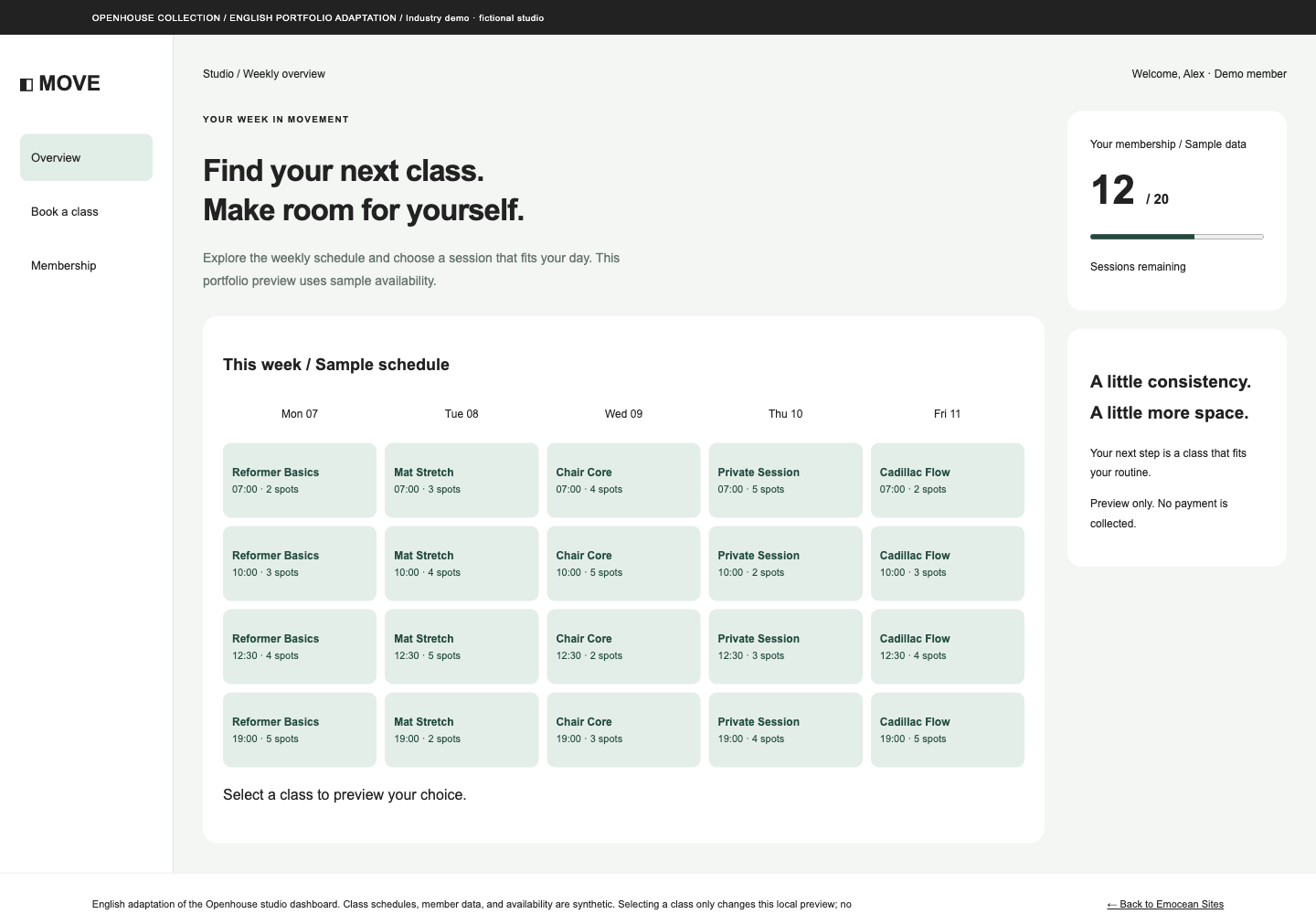The width and height of the screenshot is (1316, 914).
Task: Pick Private Session at 12:30
Action: click(x=786, y=647)
